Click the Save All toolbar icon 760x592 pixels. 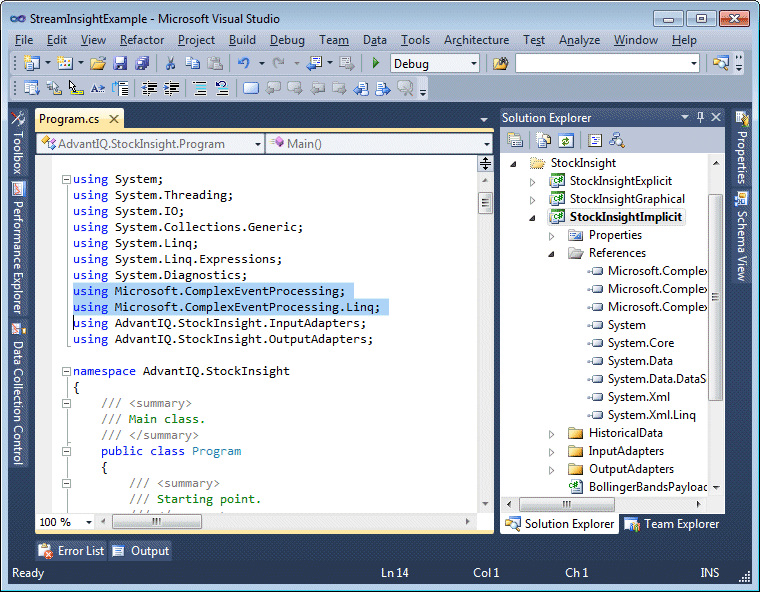(141, 63)
